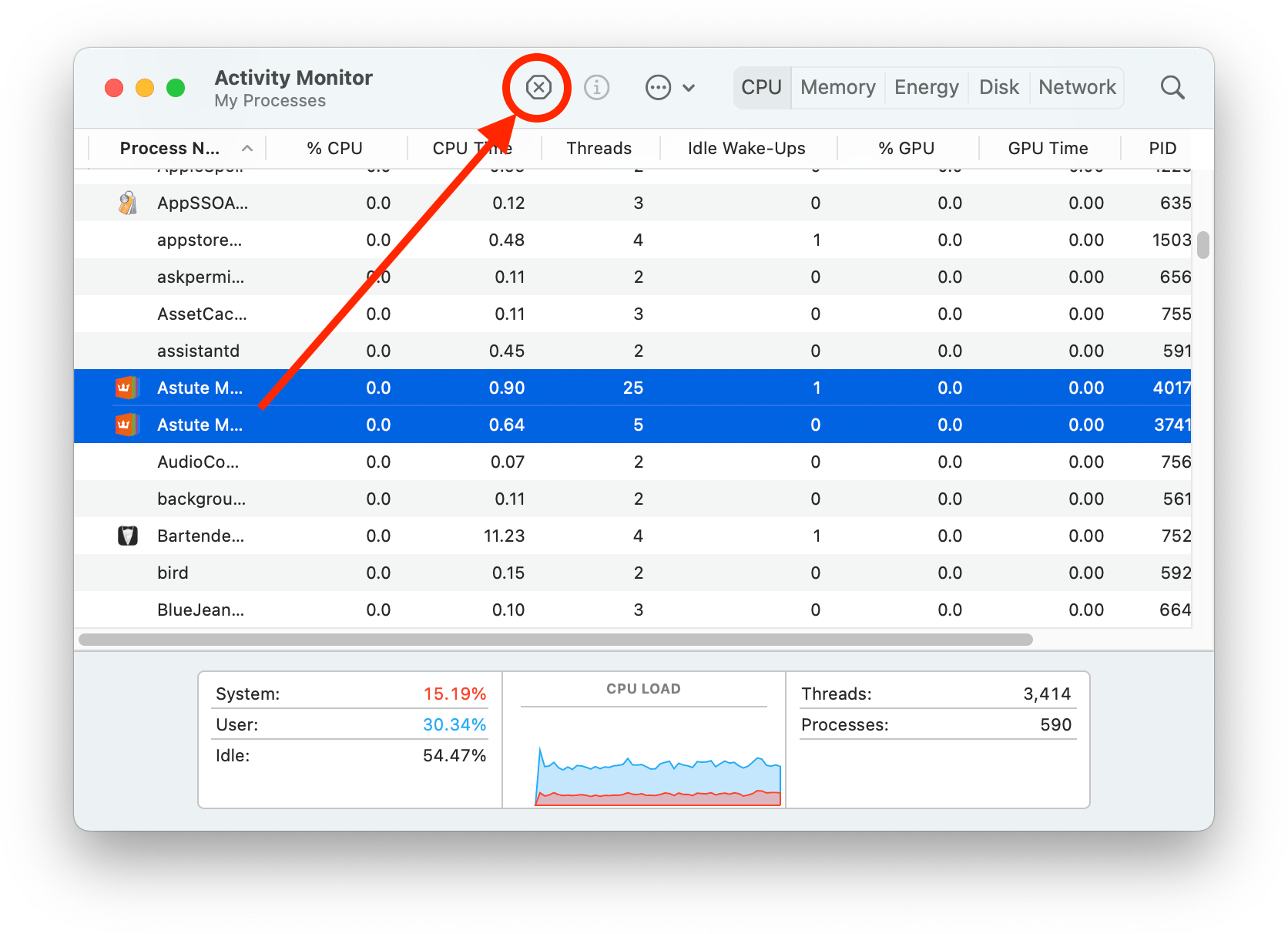Click the search magnifier icon
The width and height of the screenshot is (1288, 934).
[x=1172, y=88]
